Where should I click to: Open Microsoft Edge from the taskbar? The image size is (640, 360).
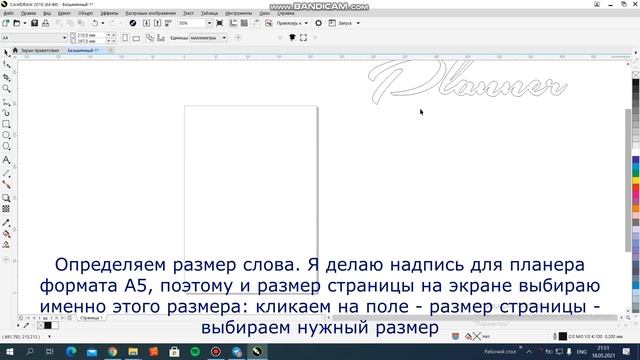(71, 351)
